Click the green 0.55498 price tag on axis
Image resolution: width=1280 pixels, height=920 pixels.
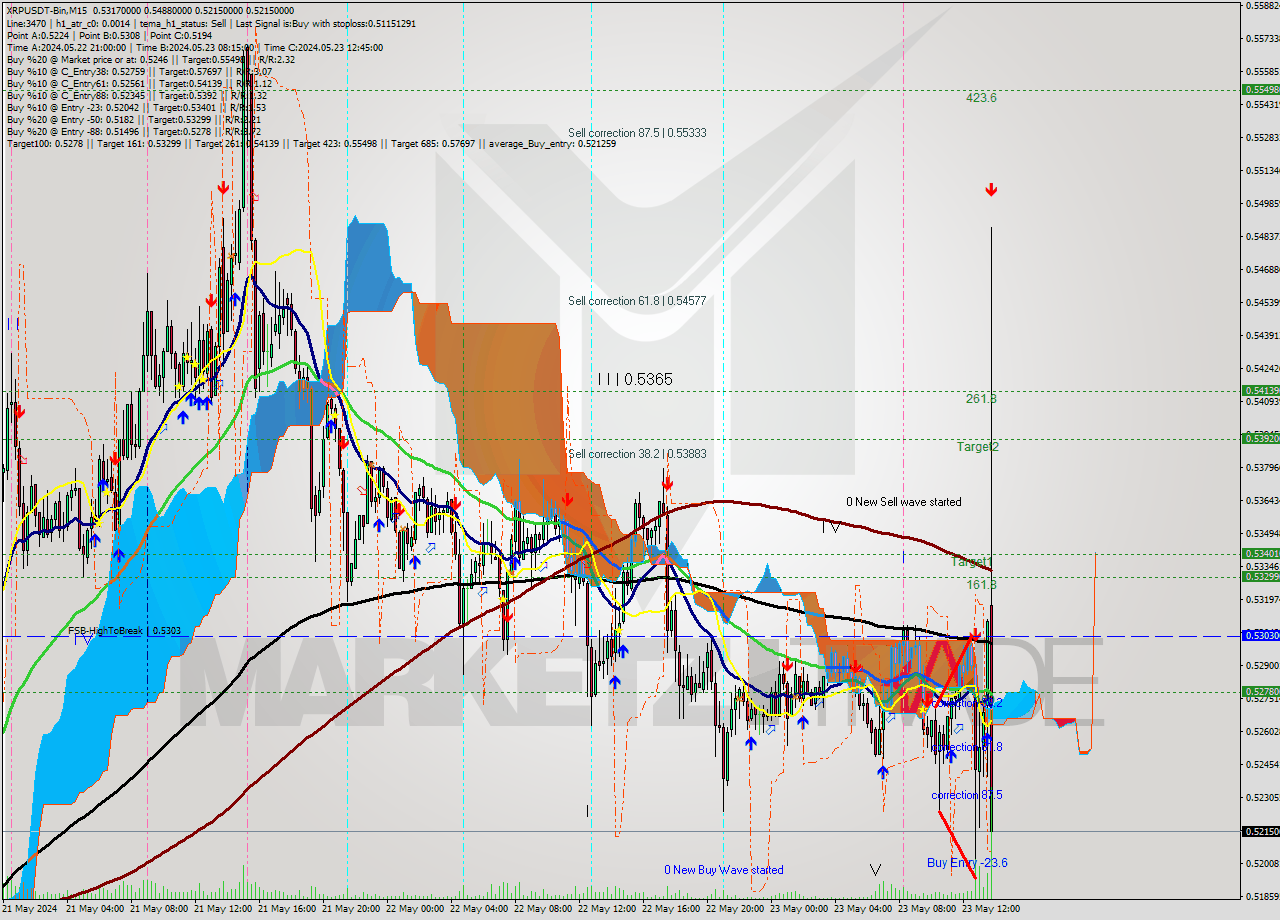coord(1260,89)
